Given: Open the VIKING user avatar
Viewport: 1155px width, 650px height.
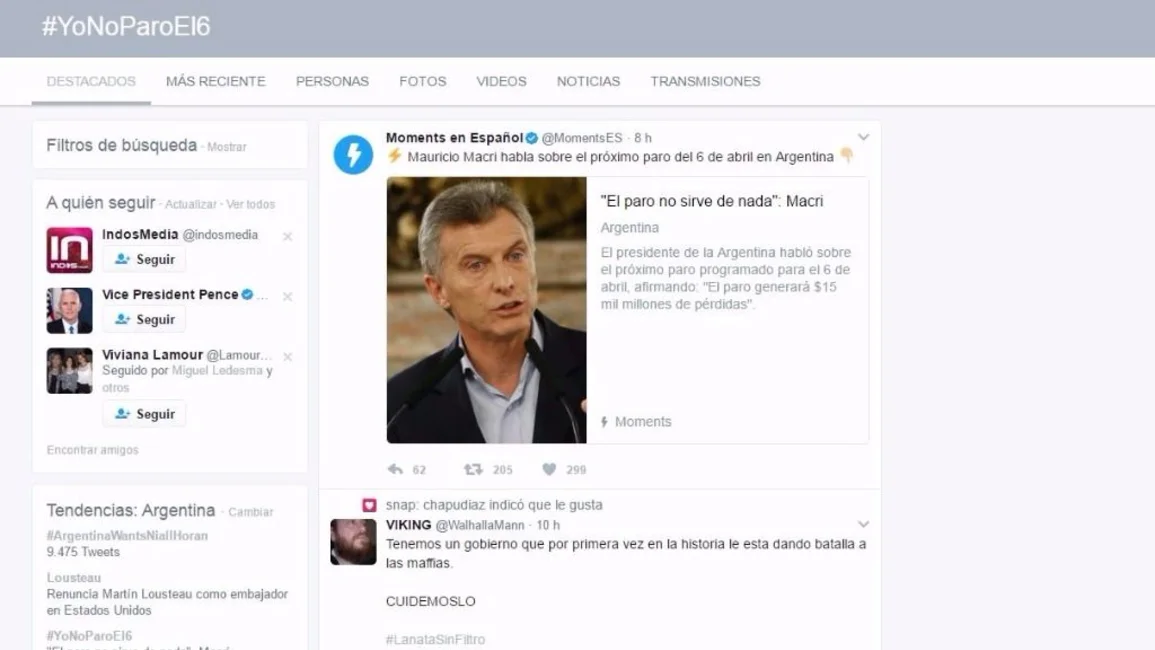Looking at the screenshot, I should [353, 542].
